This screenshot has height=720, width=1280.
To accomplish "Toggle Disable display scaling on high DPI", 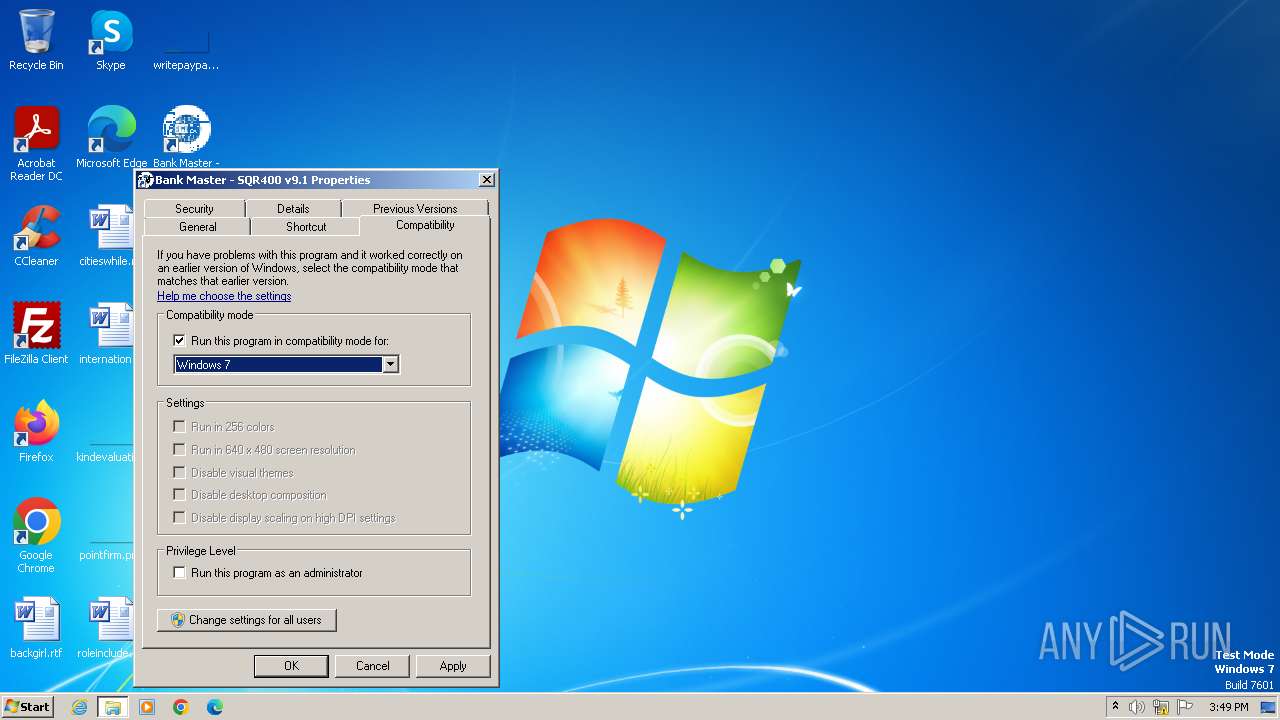I will pyautogui.click(x=180, y=518).
